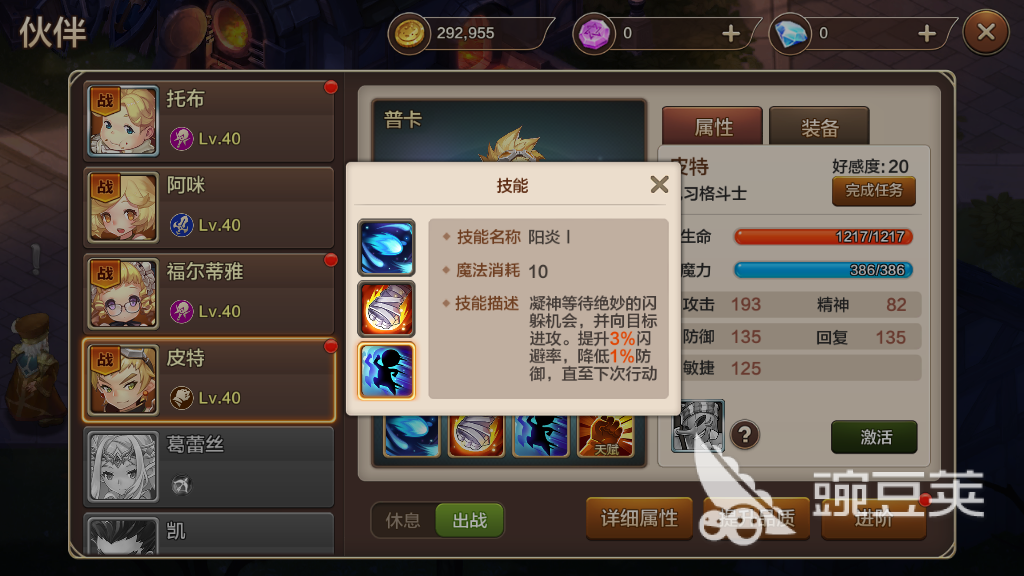
Task: Open 详细属性 detailed attributes
Action: click(639, 519)
